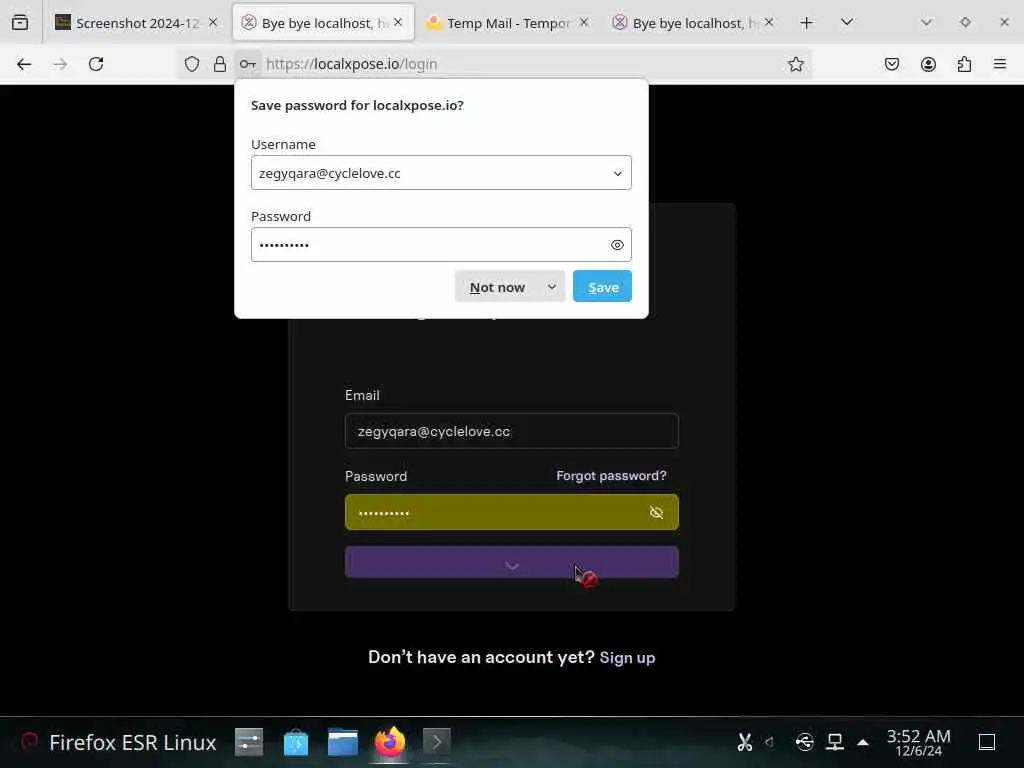The image size is (1024, 768).
Task: Open the volume tray icon
Action: click(771, 743)
